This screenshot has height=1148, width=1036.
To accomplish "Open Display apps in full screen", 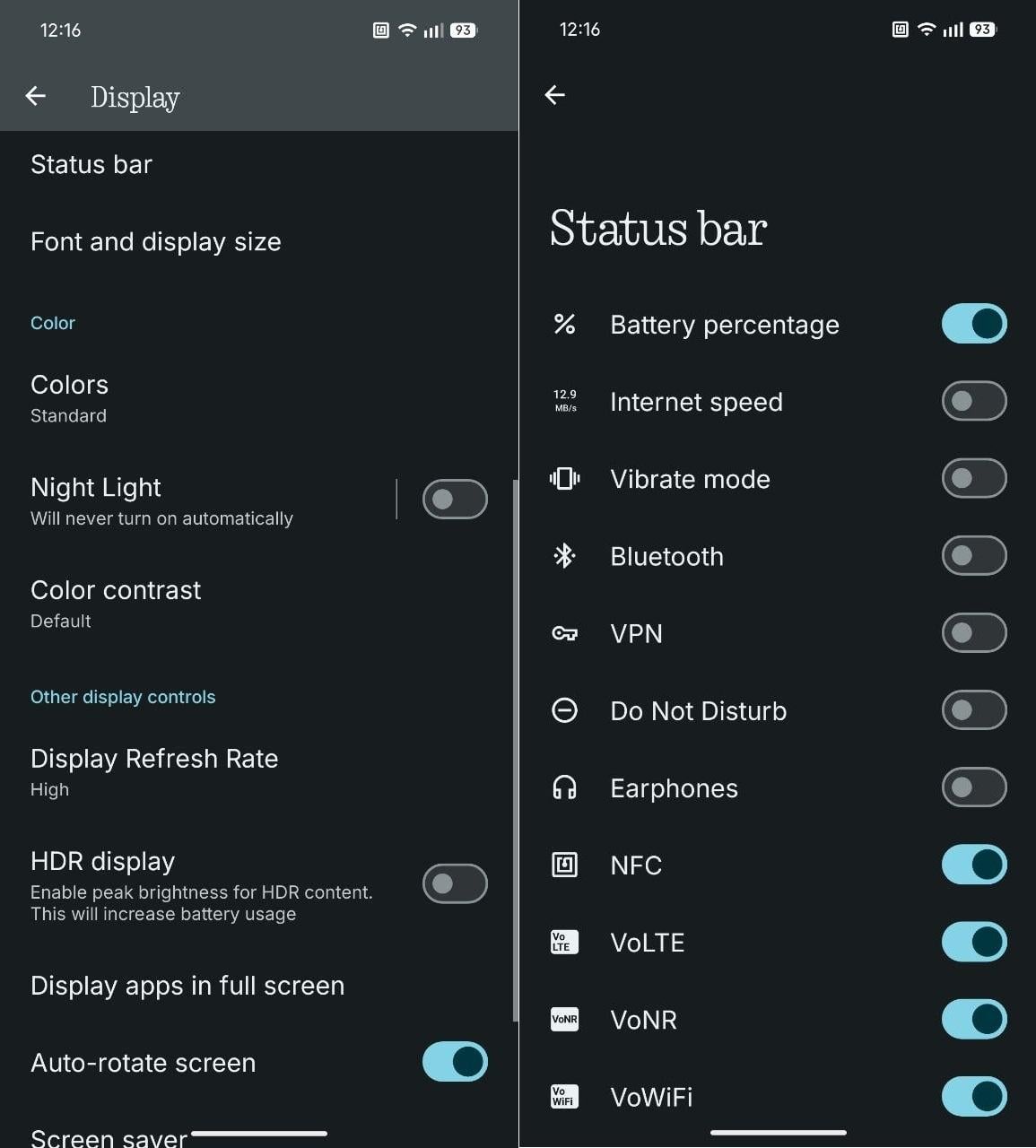I will point(259,986).
